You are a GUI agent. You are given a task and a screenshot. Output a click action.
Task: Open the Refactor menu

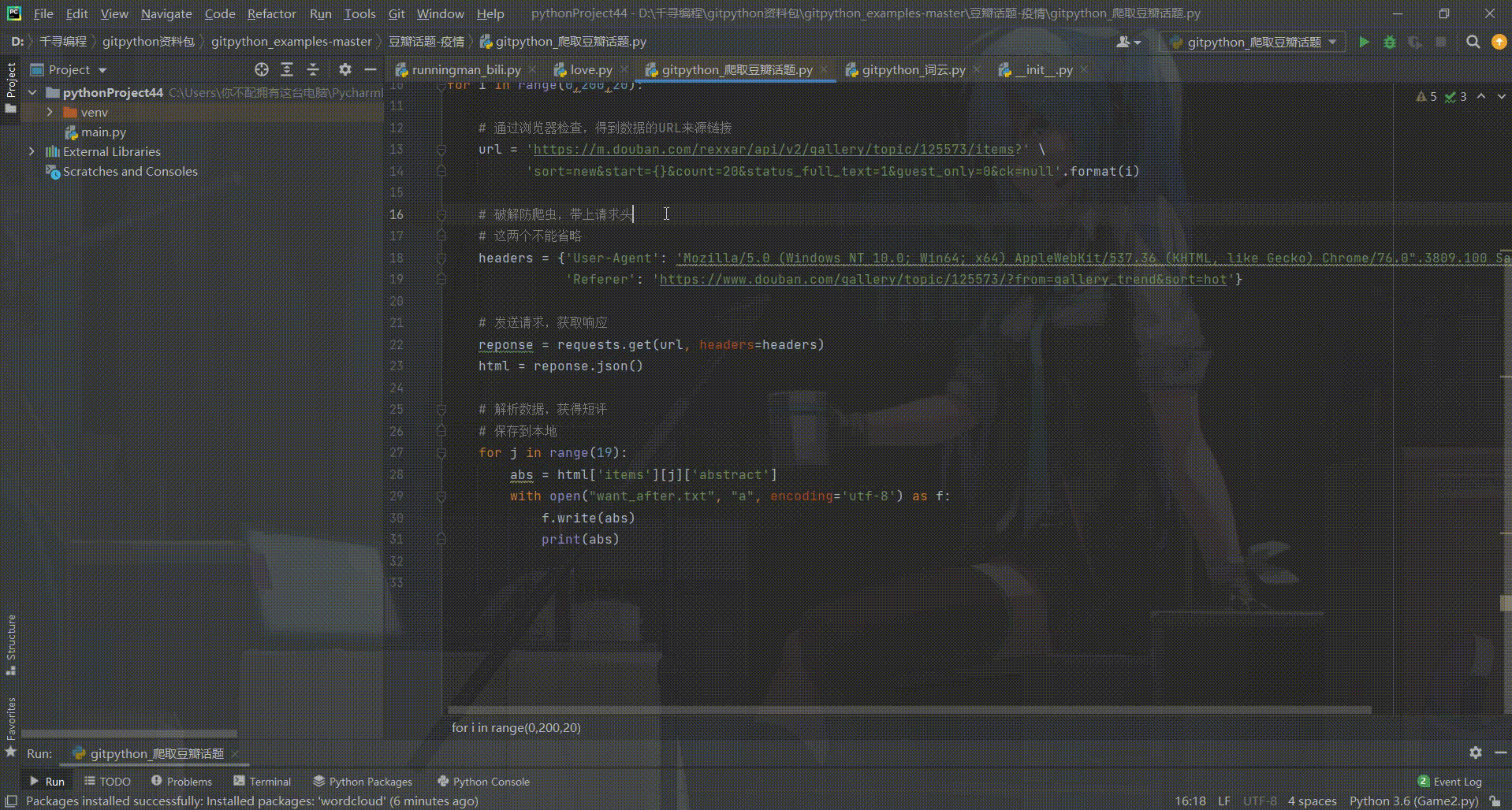point(271,13)
